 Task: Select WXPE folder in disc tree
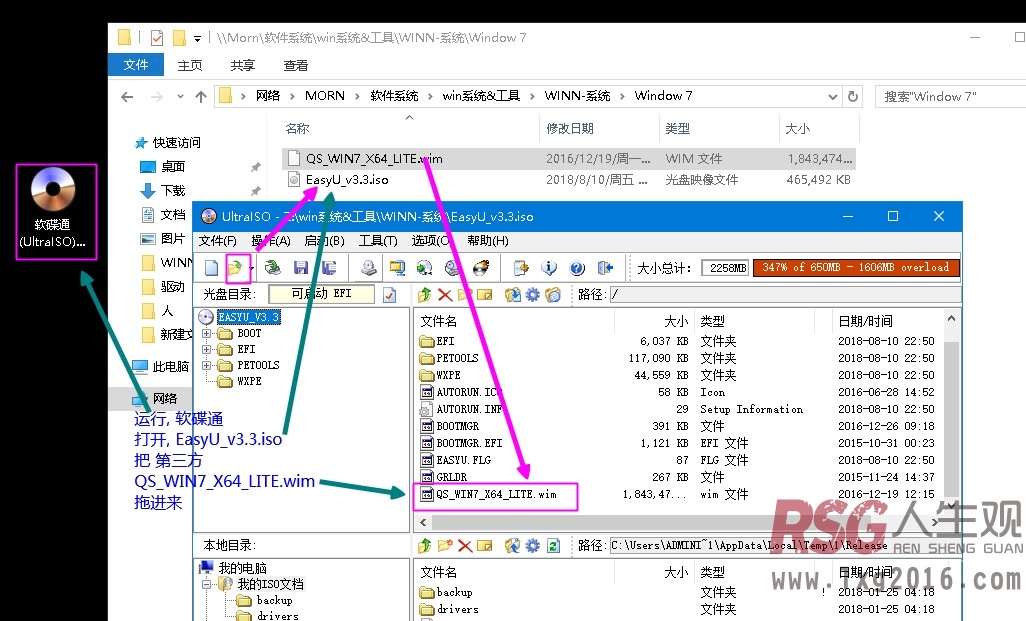(x=249, y=381)
